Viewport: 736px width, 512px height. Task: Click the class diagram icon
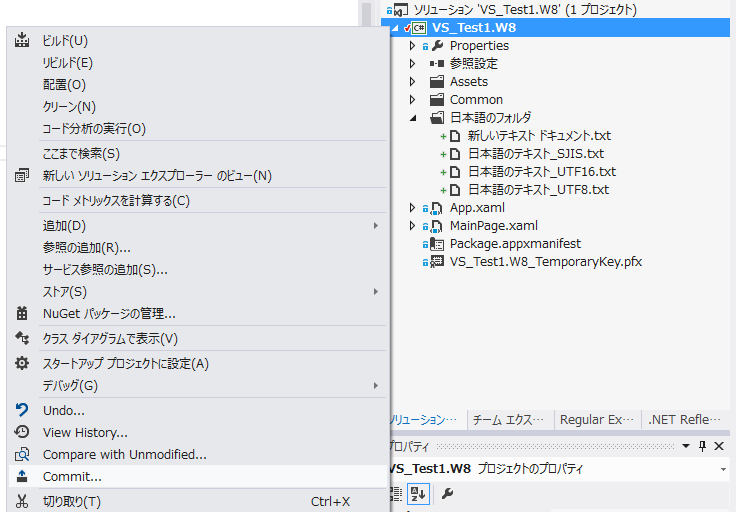pos(22,338)
